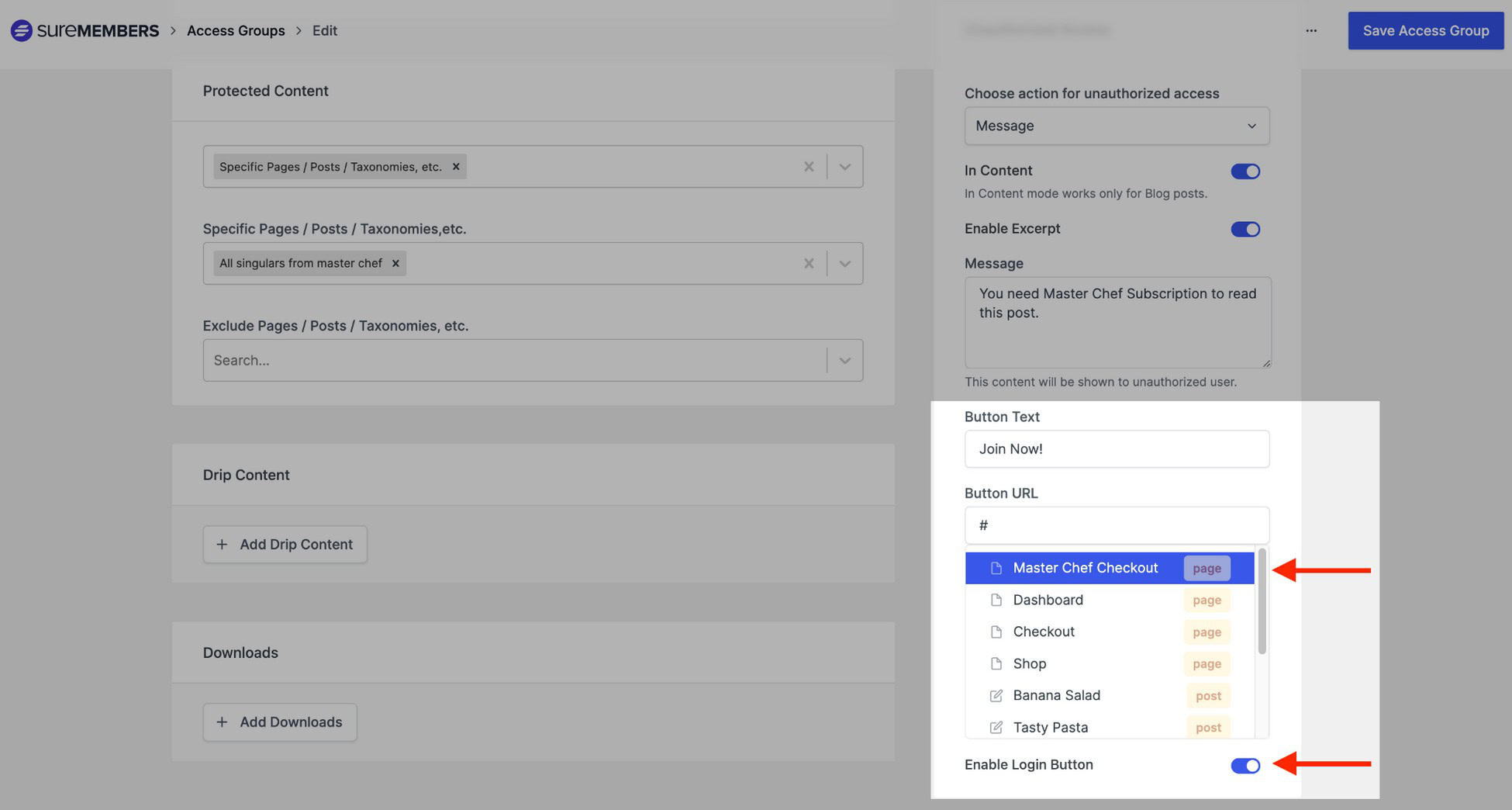Click the page icon beside Master Chef Checkout
This screenshot has height=810, width=1512.
(x=996, y=568)
